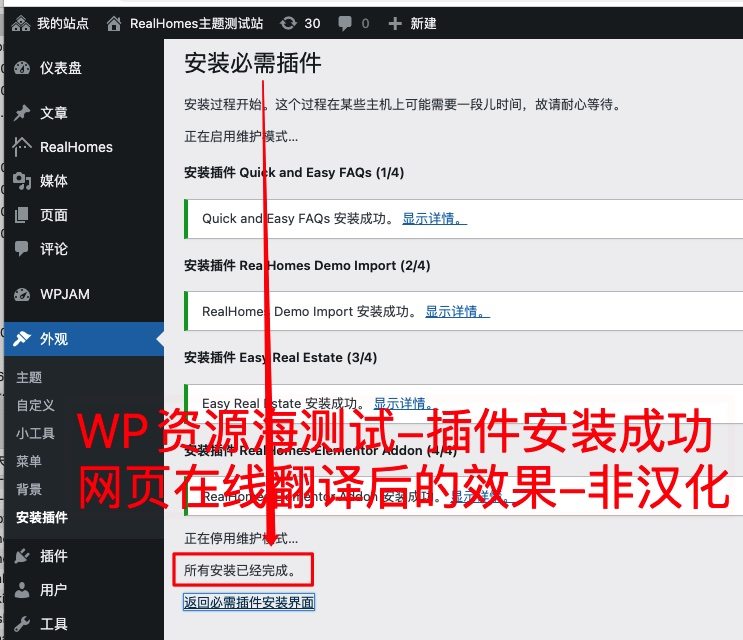Show details for Quick and Easy FAQs

tap(434, 218)
